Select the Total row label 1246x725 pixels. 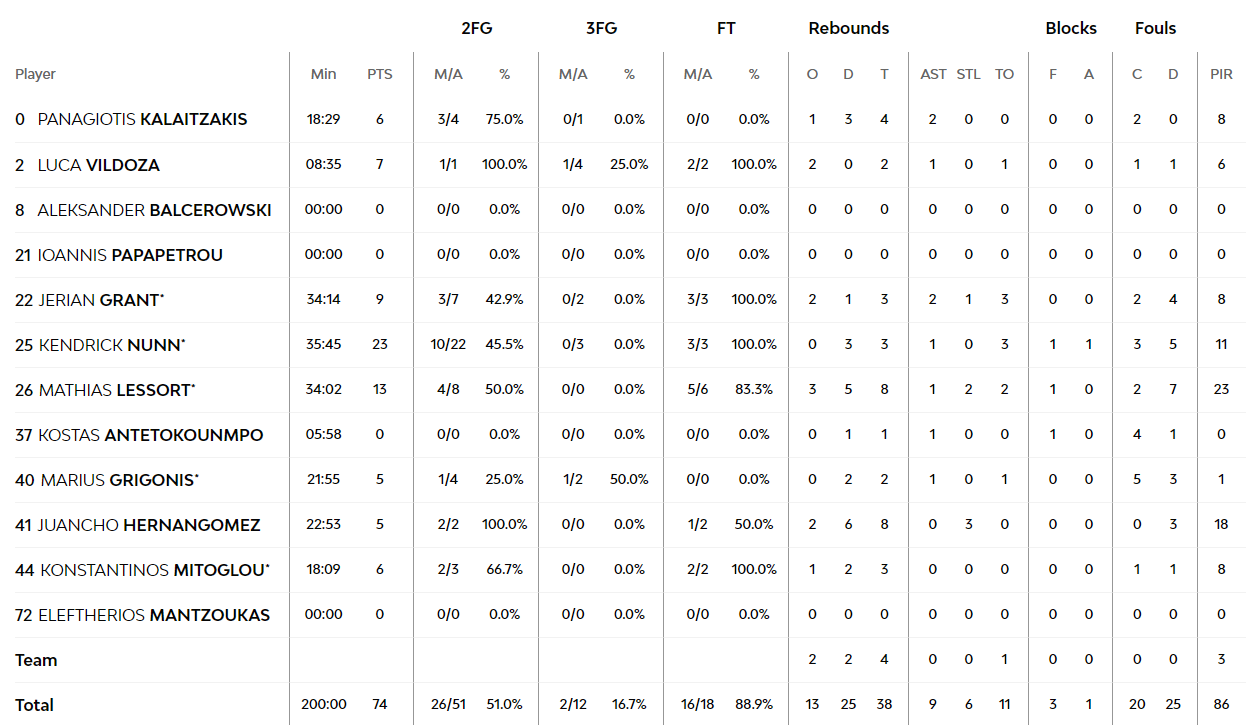(x=34, y=705)
